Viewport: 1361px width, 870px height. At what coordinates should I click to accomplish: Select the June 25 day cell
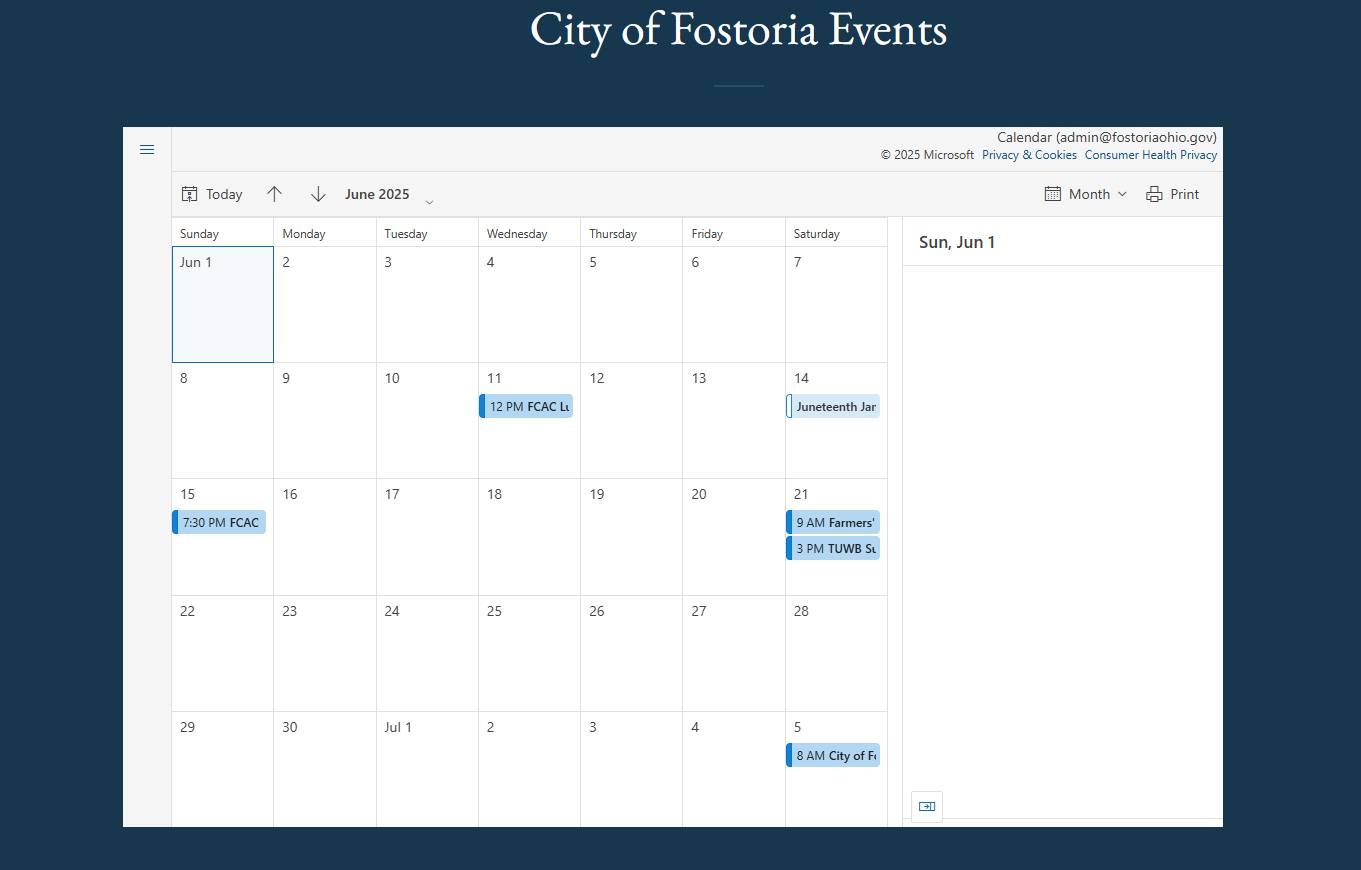[x=529, y=653]
